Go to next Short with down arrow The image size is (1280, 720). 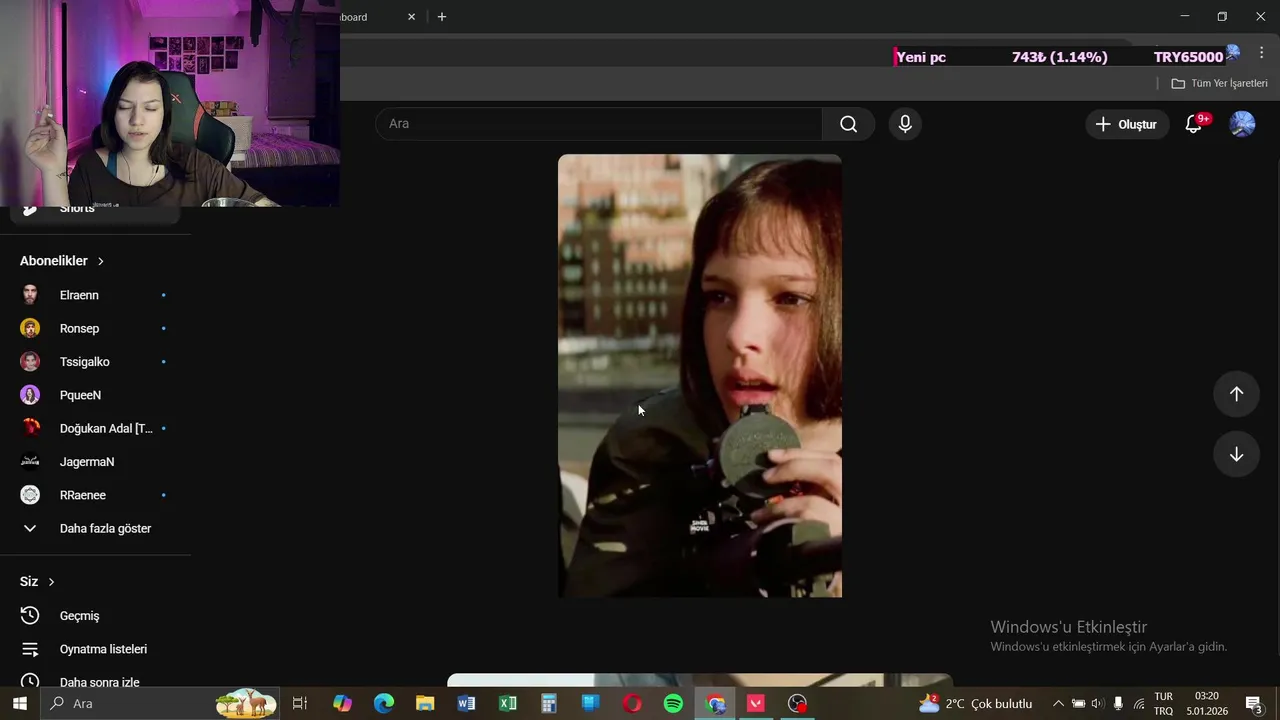[1236, 454]
